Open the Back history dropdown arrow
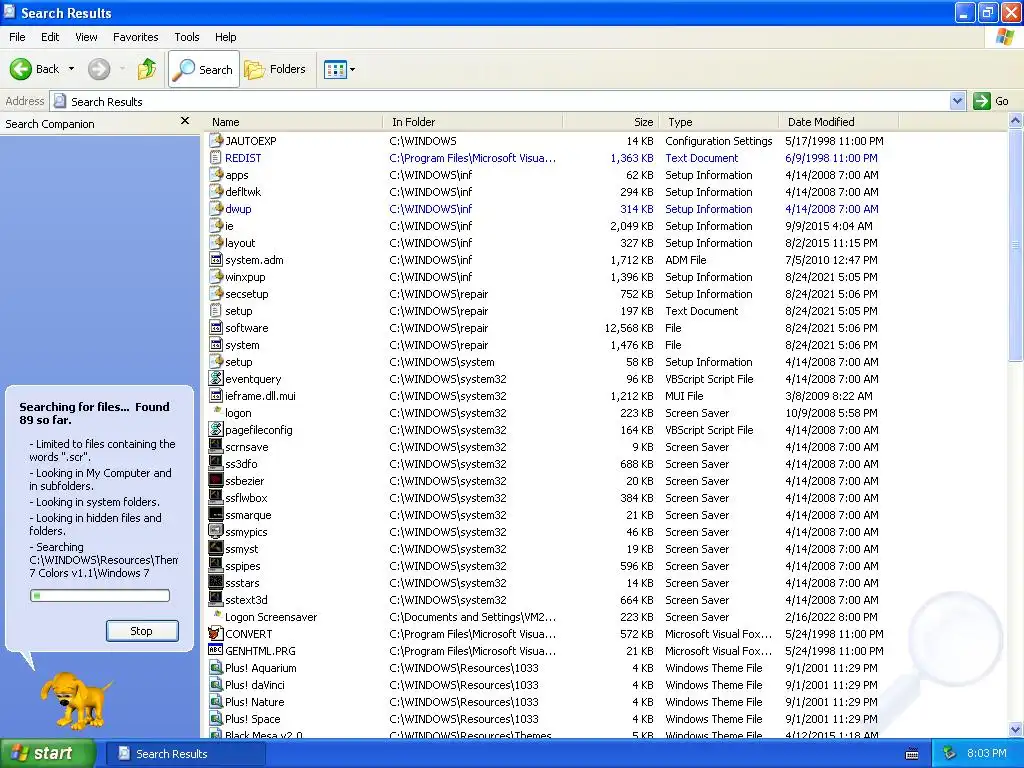 tap(71, 69)
